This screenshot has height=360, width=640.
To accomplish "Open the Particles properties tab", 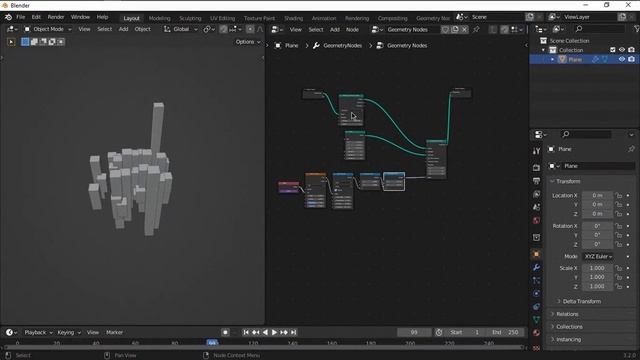I will point(536,280).
